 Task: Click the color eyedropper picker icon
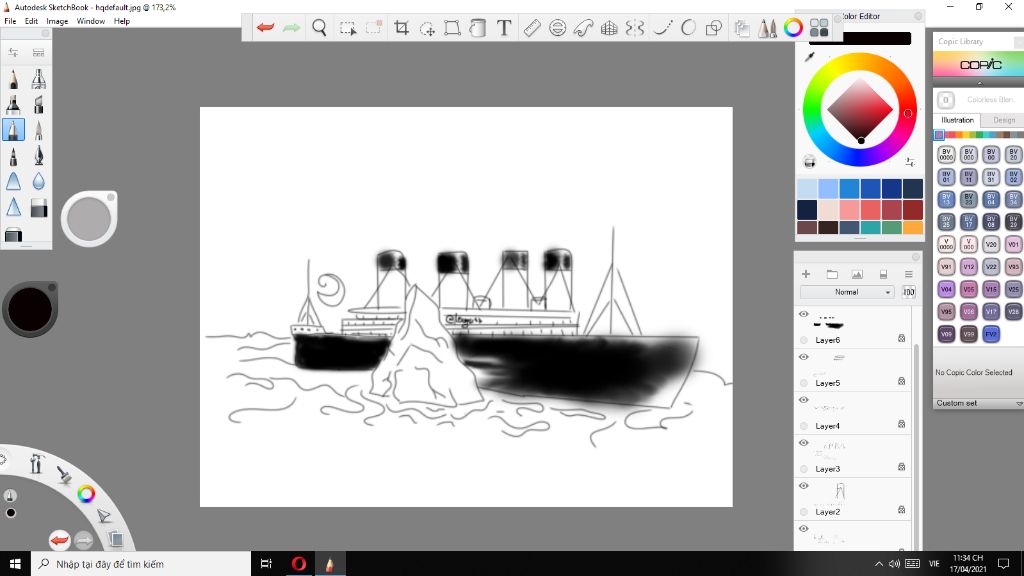pyautogui.click(x=810, y=57)
